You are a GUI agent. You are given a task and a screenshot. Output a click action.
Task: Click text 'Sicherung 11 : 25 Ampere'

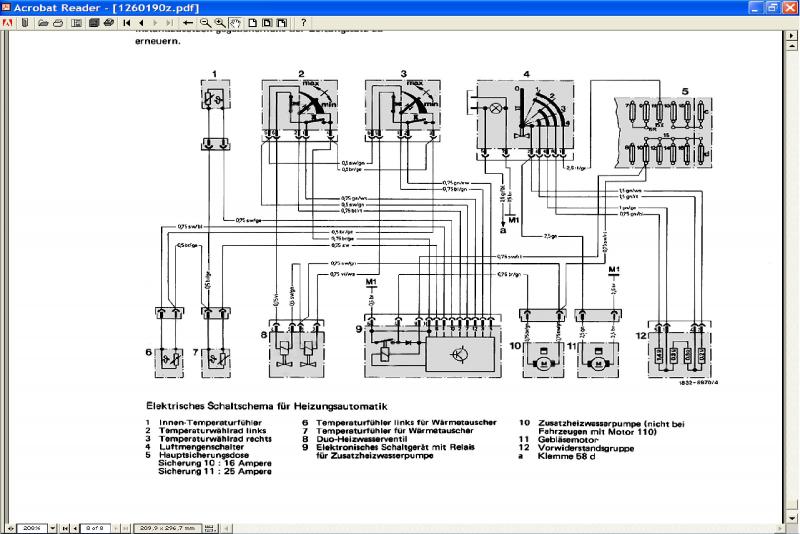click(x=215, y=471)
